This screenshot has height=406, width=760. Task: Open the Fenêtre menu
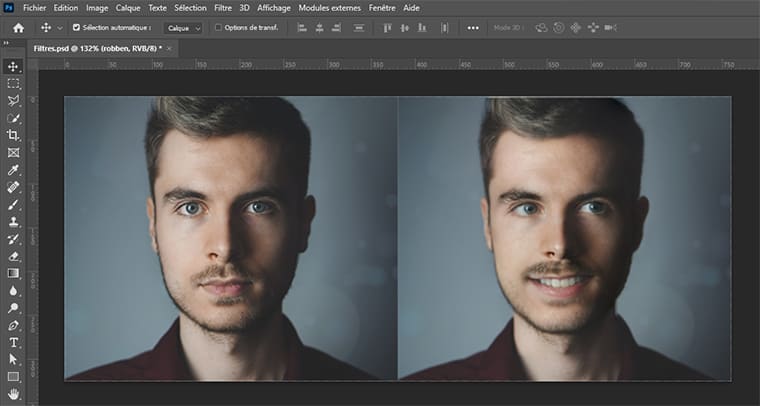382,8
